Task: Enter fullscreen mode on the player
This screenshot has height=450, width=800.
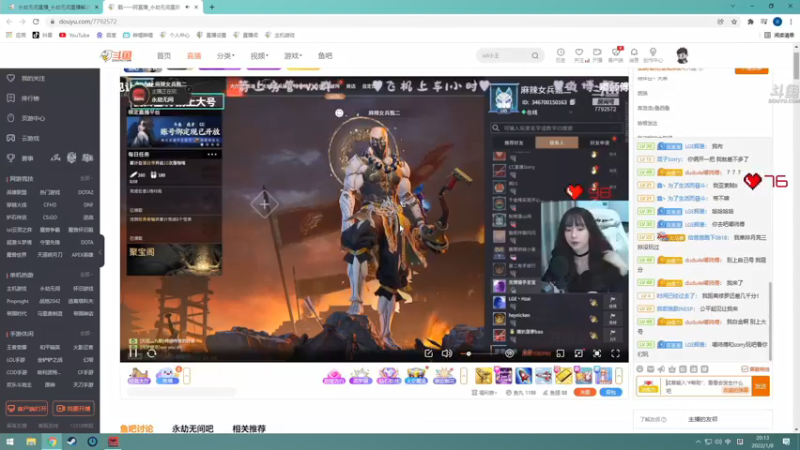Action: tap(615, 353)
